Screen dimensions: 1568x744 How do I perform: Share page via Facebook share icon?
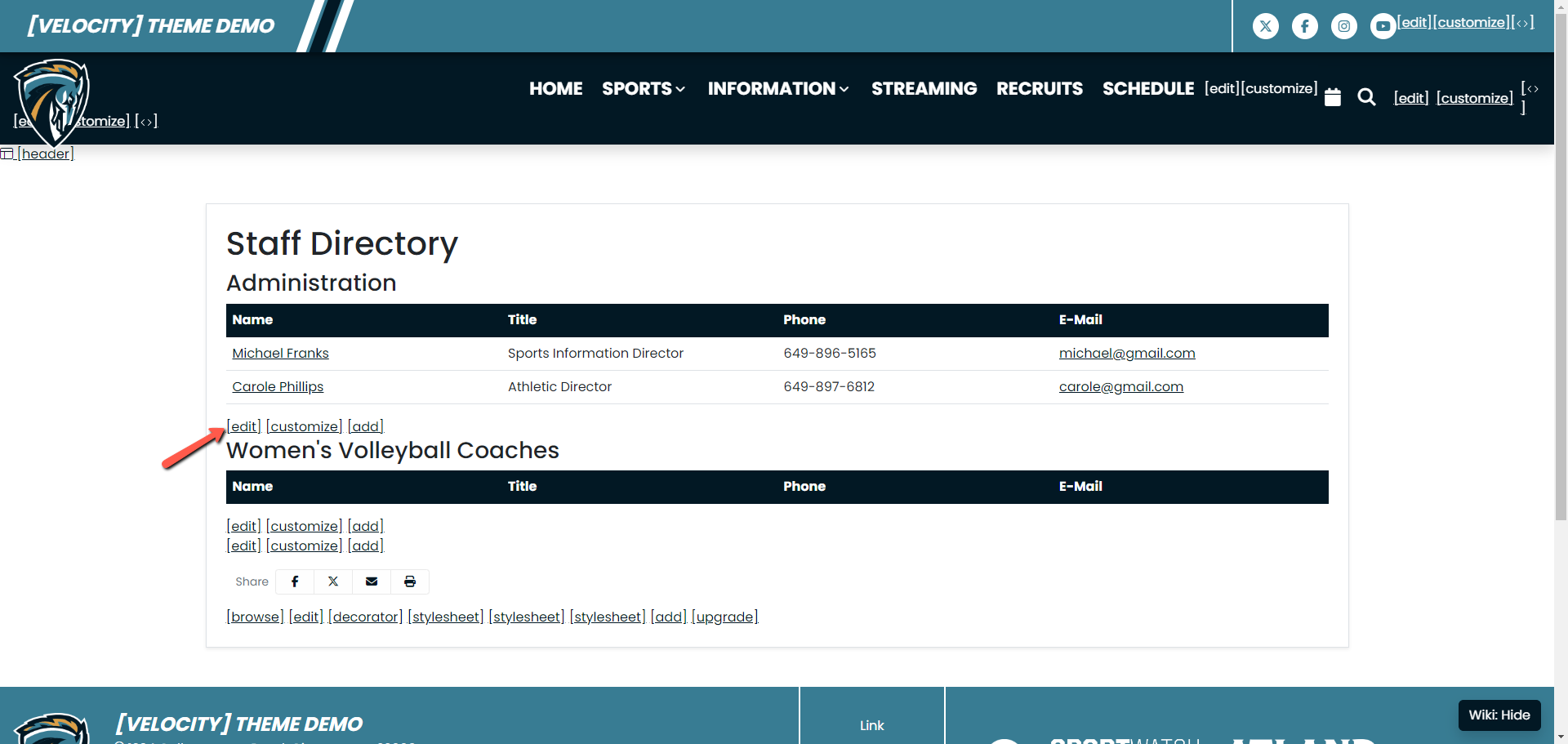coord(295,581)
